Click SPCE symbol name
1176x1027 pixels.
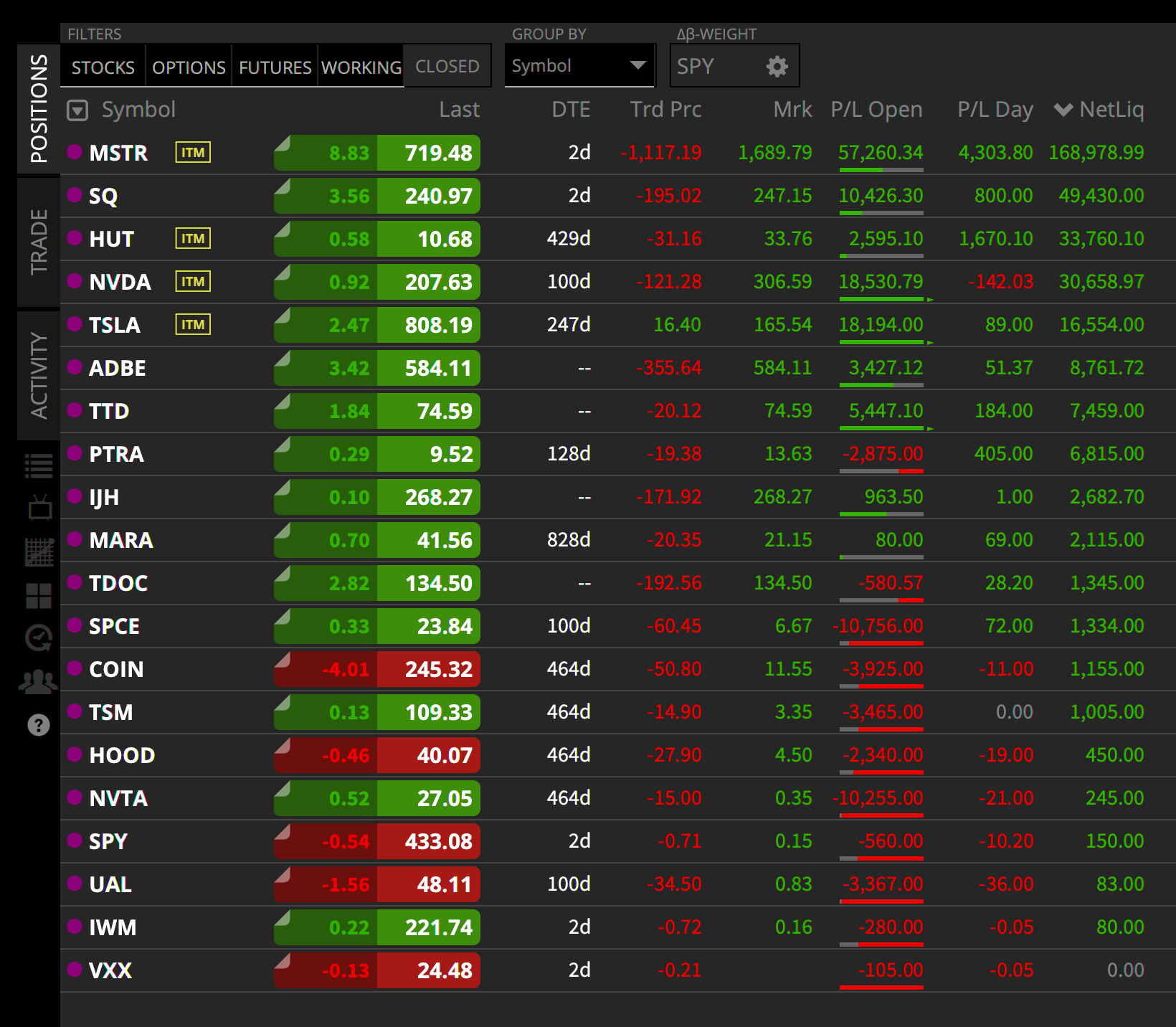[114, 626]
